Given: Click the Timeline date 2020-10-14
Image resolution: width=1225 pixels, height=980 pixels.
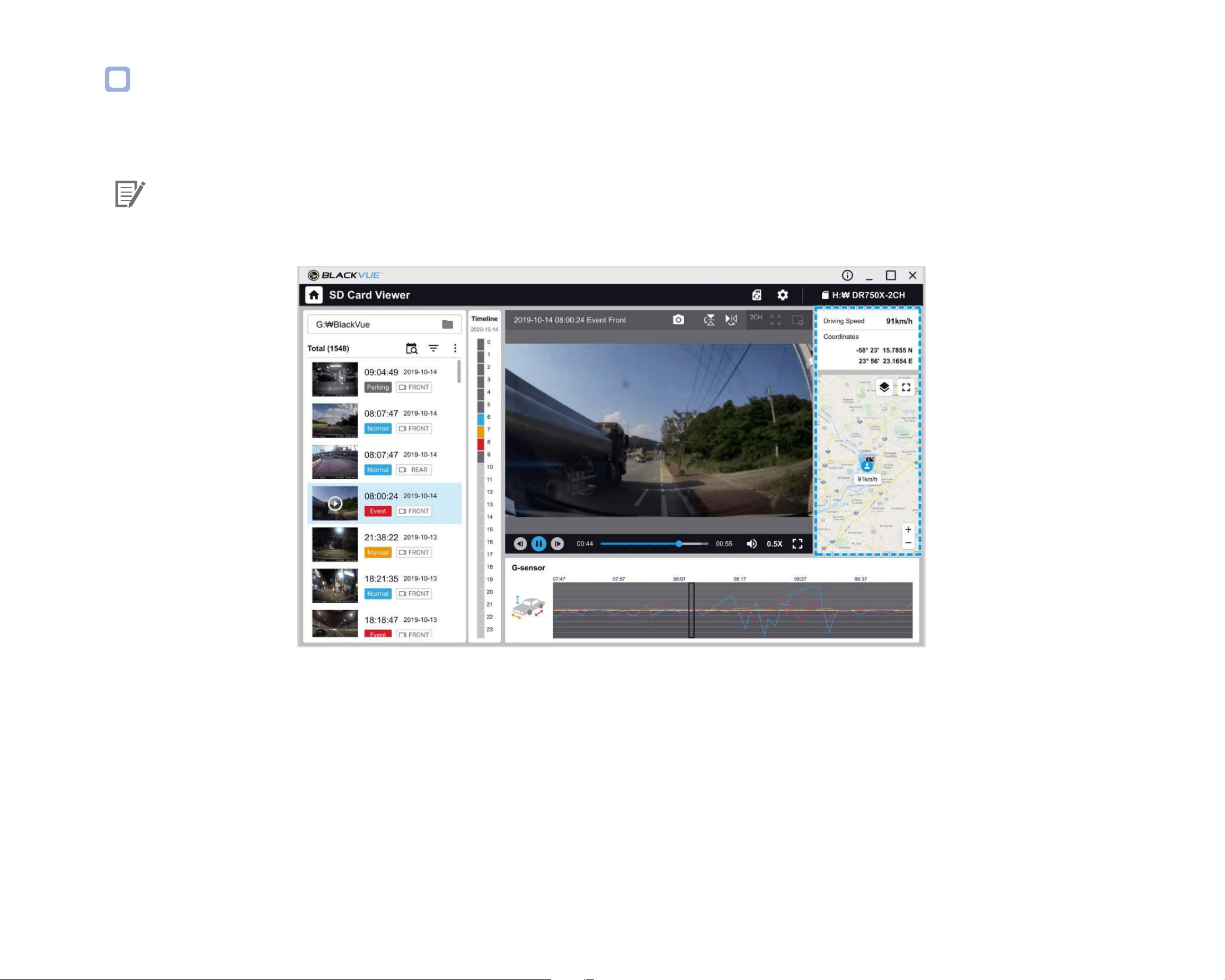Looking at the screenshot, I should pyautogui.click(x=484, y=329).
